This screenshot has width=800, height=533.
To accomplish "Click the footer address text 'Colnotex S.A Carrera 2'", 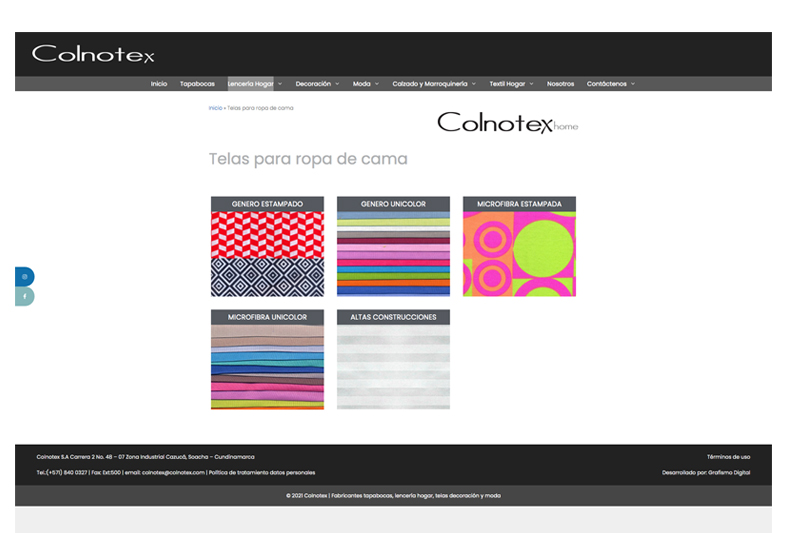I will pos(145,457).
